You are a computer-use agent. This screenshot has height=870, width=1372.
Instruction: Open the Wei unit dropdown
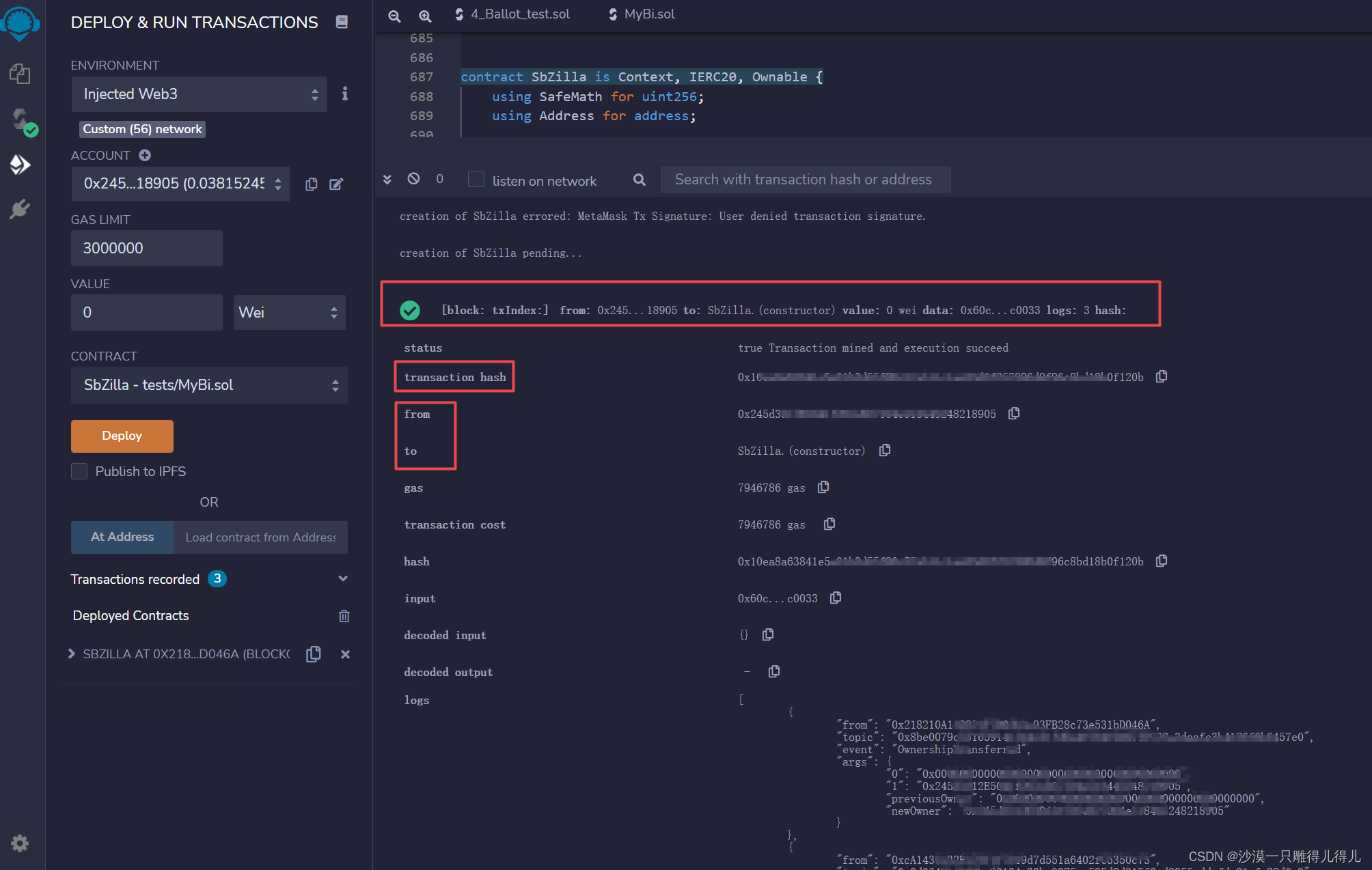290,313
